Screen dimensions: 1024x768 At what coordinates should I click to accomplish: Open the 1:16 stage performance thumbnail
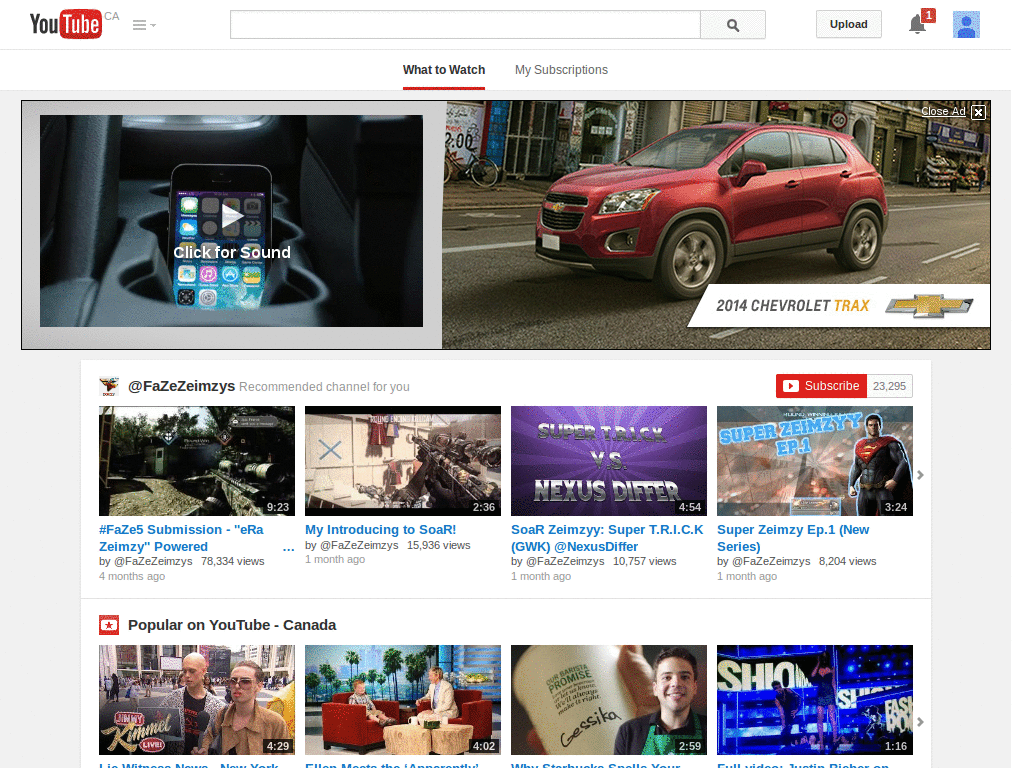coord(815,700)
